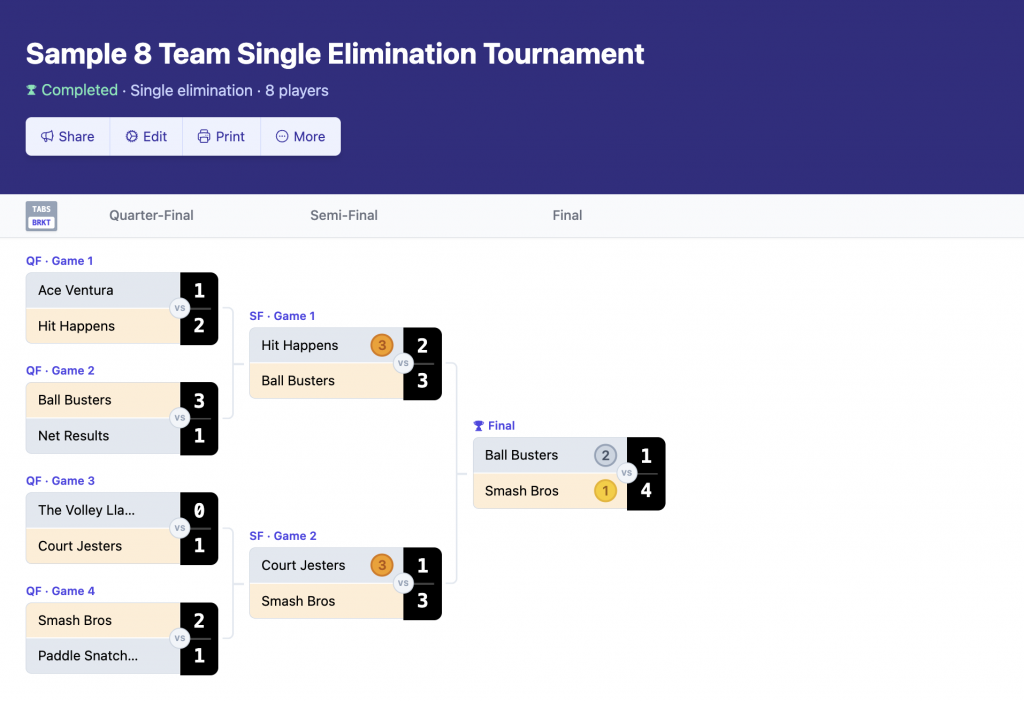This screenshot has height=701, width=1024.
Task: Click the vs badge in QF Game 3
Action: pyautogui.click(x=180, y=528)
